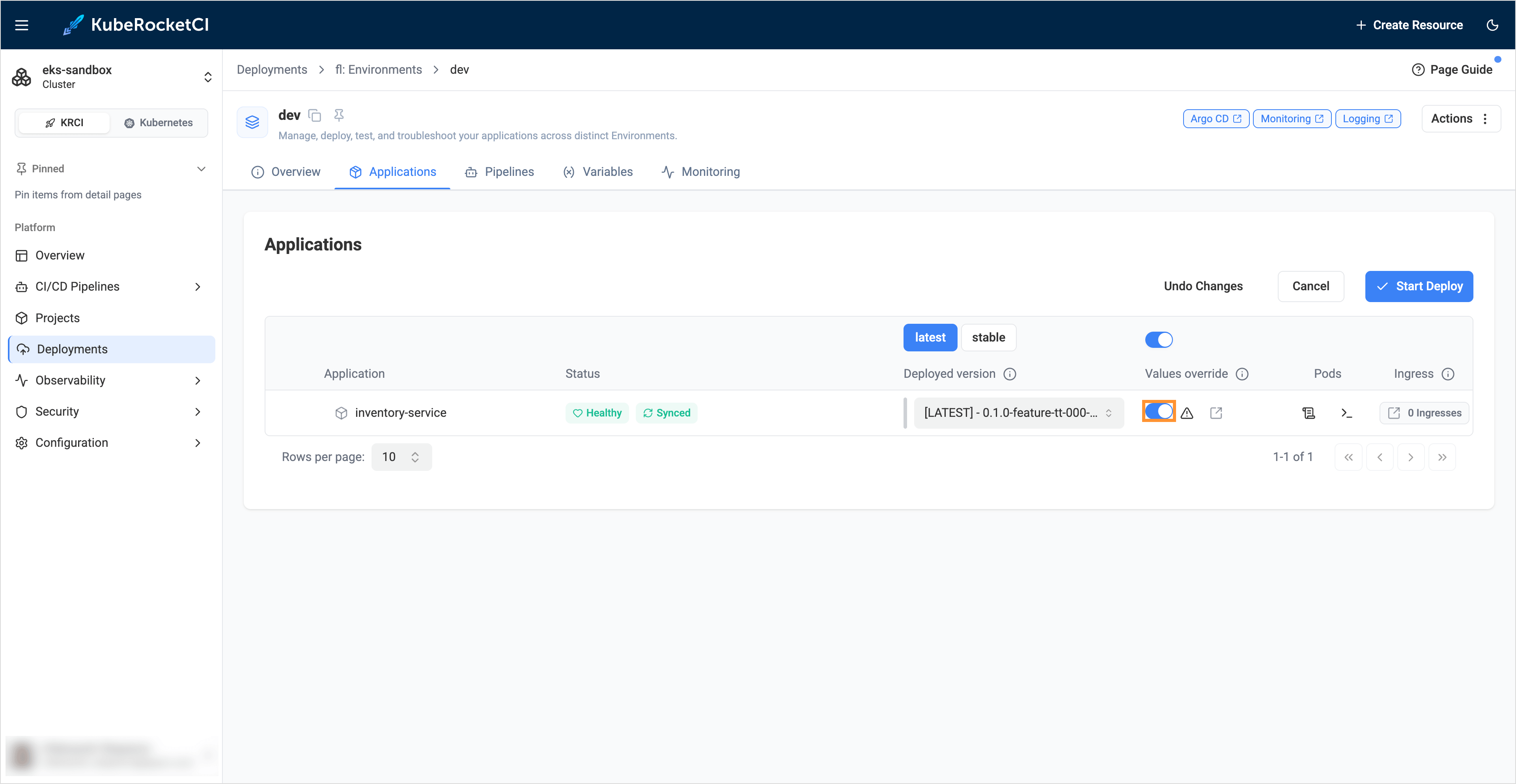Viewport: 1516px width, 784px height.
Task: Open the 0 Ingresses button
Action: pyautogui.click(x=1424, y=413)
